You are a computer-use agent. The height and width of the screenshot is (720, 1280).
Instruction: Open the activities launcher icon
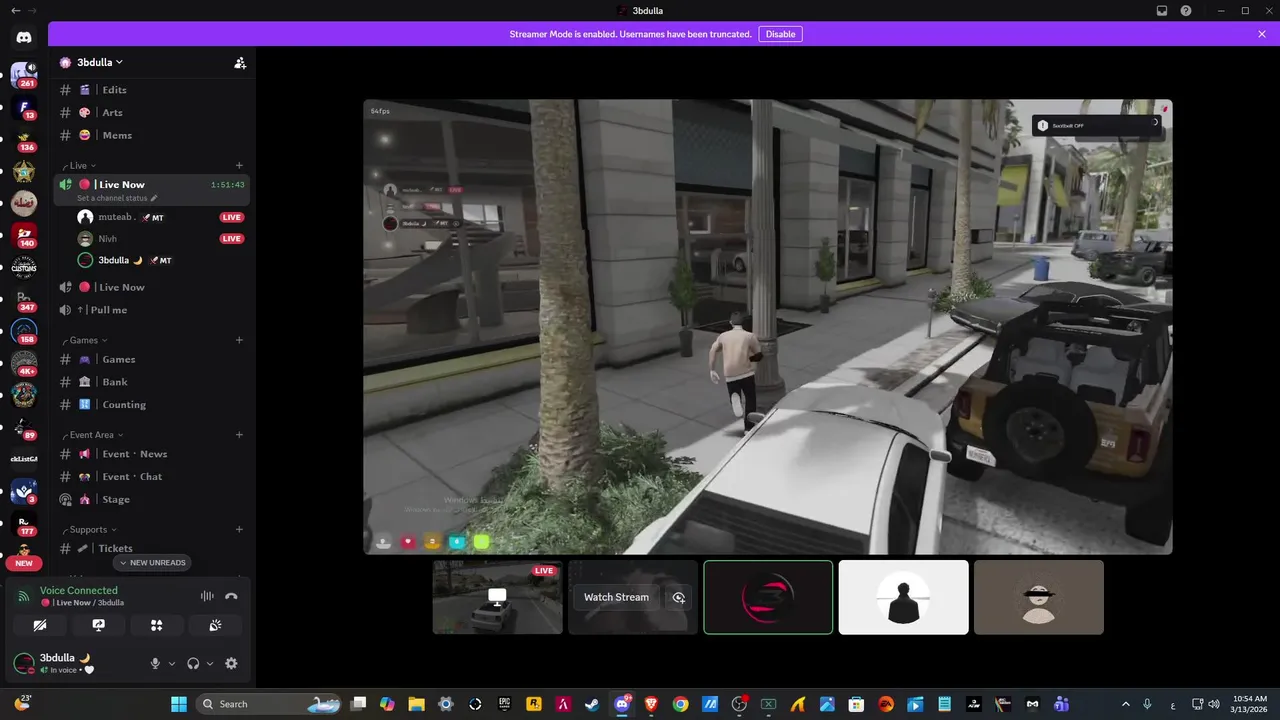157,625
